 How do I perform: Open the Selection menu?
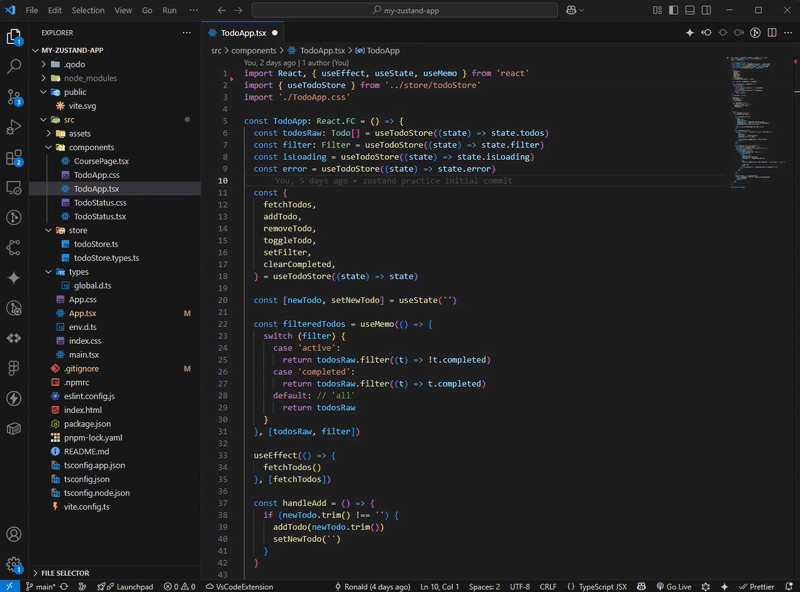coord(88,10)
